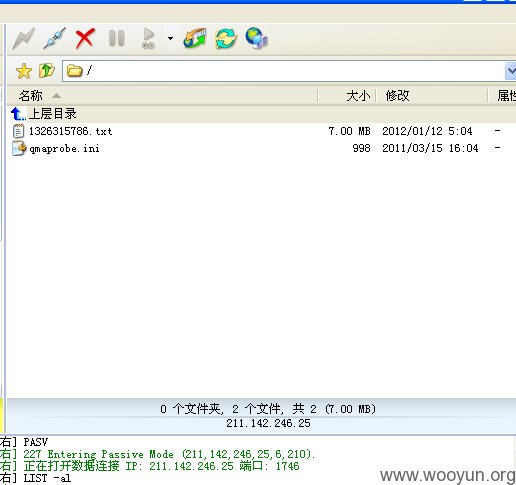Open the bookmarks star icon

24,71
